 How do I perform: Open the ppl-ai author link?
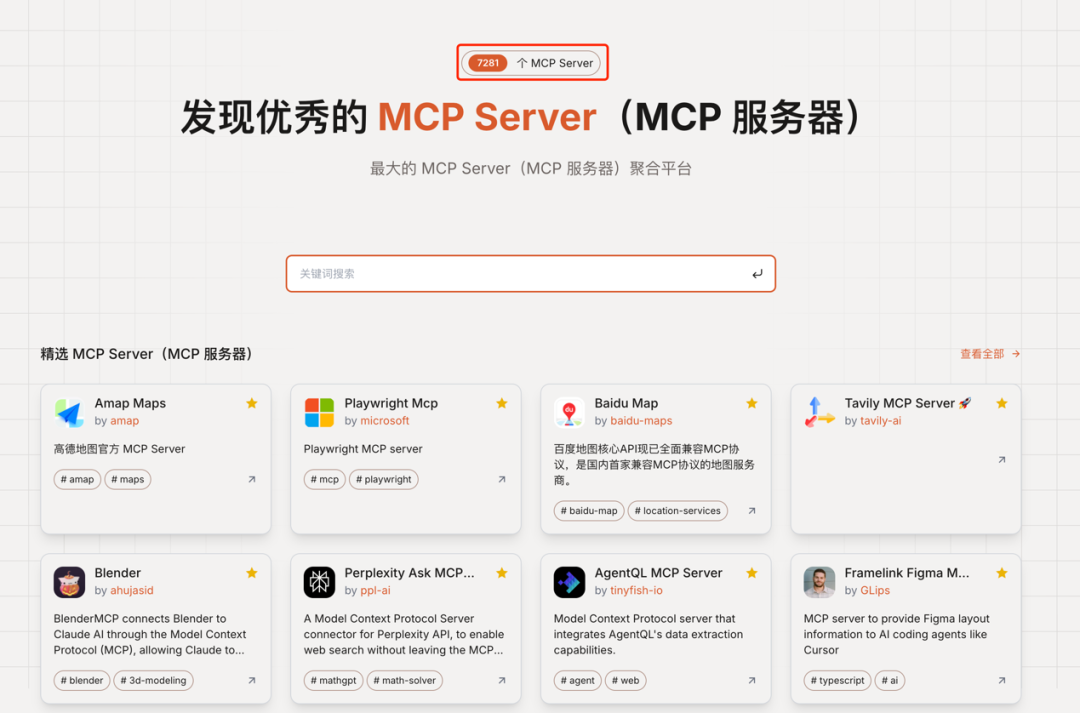375,590
